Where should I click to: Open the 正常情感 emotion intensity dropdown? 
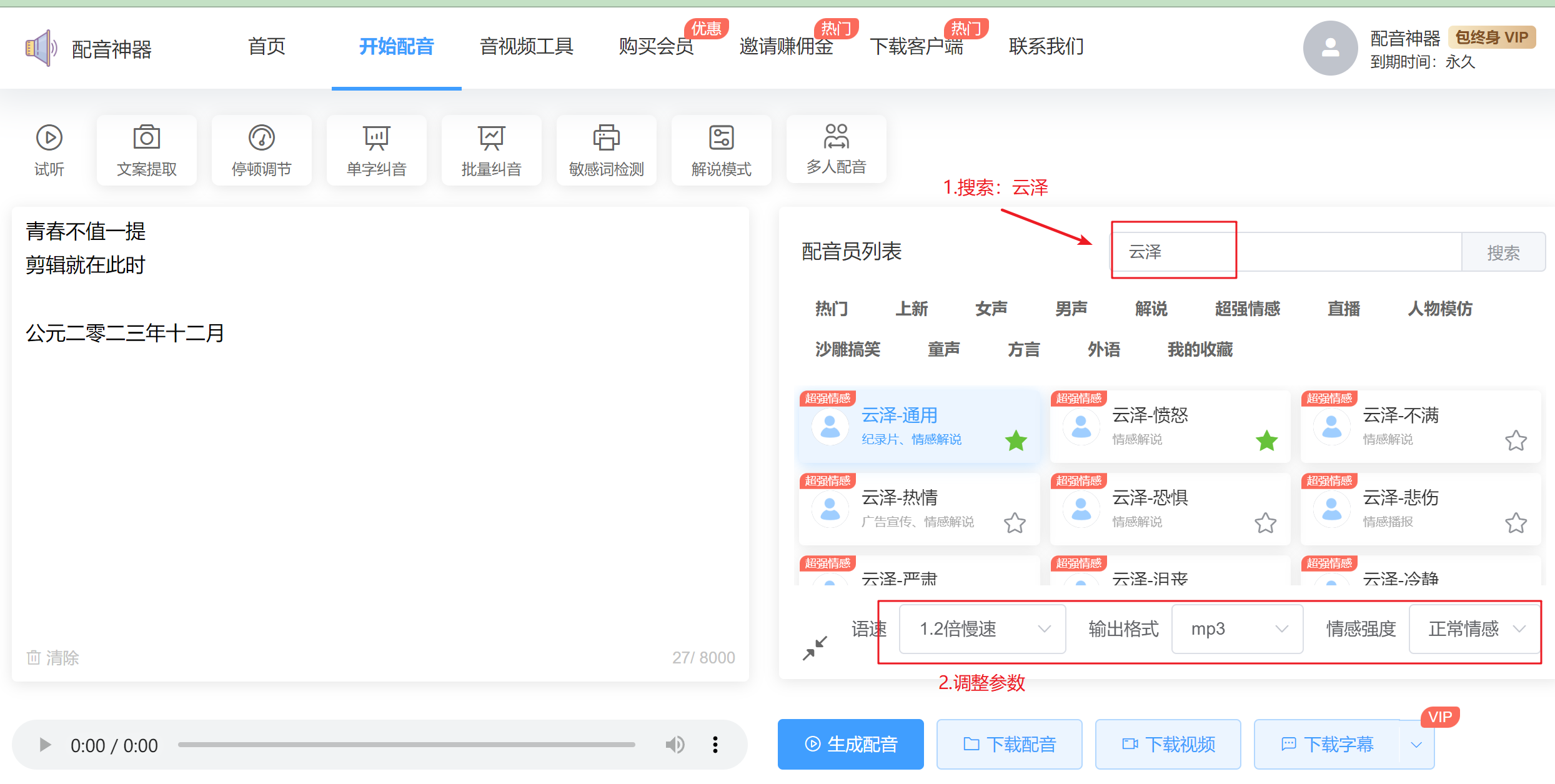point(1474,628)
